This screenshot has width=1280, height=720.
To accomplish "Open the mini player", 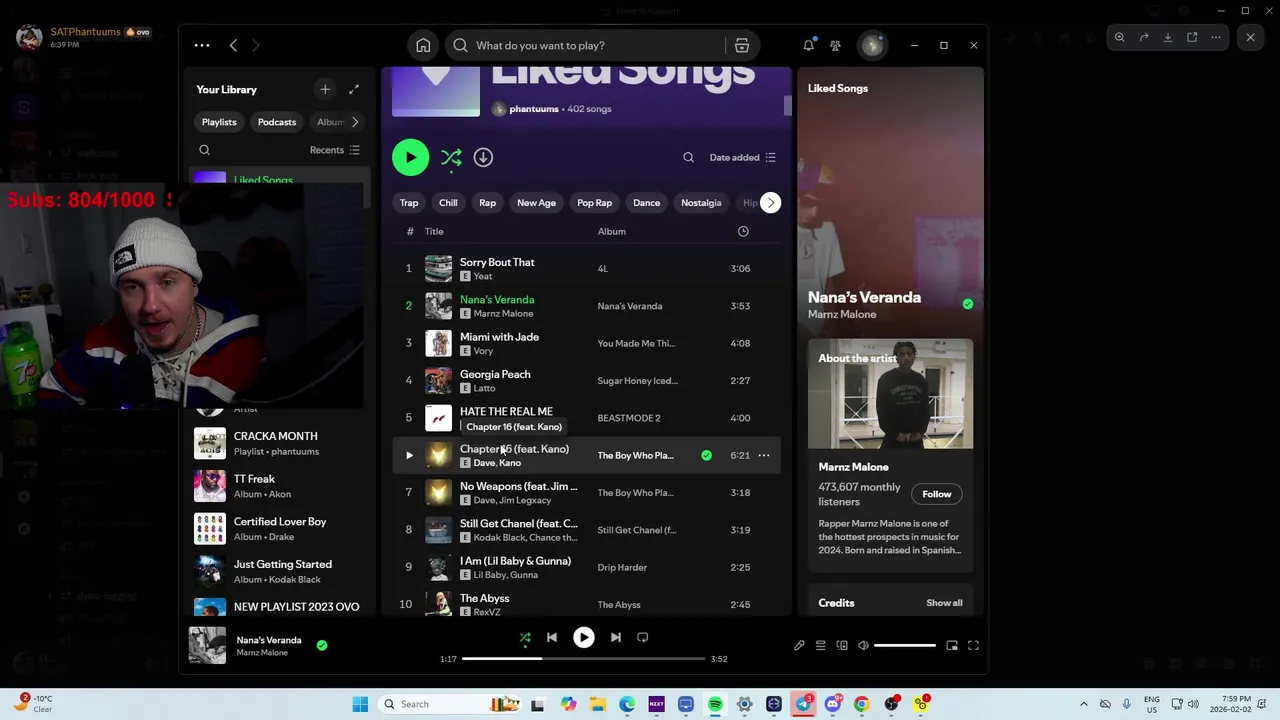I will (952, 645).
